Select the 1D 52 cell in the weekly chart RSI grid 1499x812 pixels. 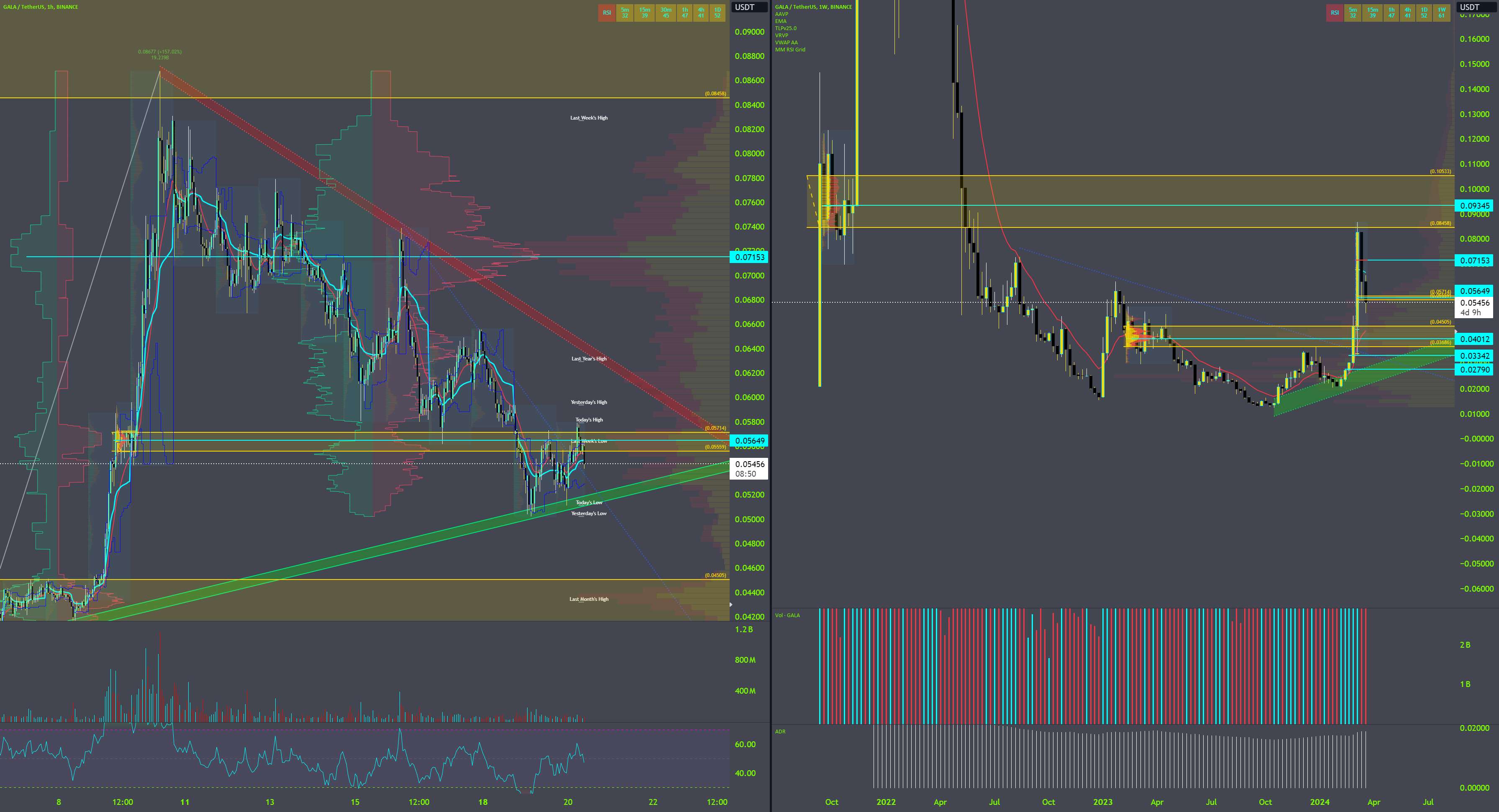click(x=1424, y=13)
